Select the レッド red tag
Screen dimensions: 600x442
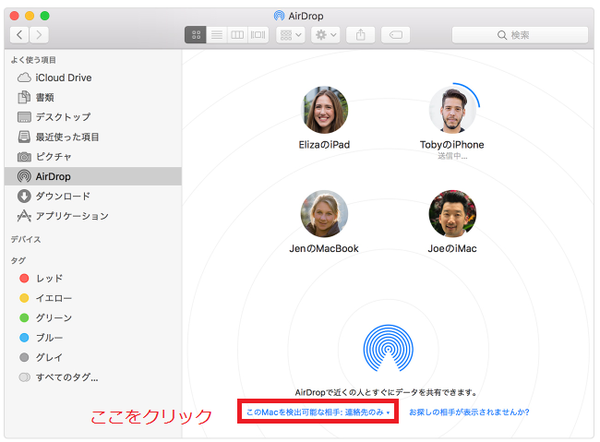point(48,278)
